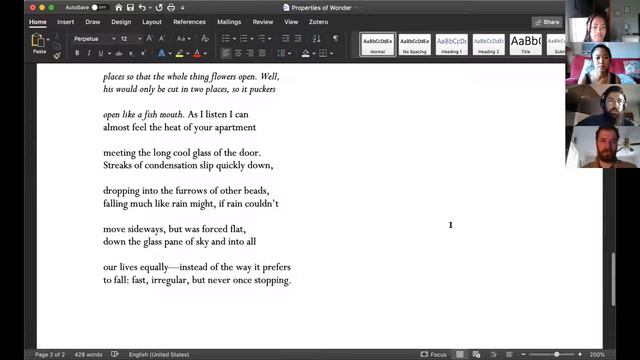Click zoom in plus button
The image size is (640, 360).
tap(580, 354)
